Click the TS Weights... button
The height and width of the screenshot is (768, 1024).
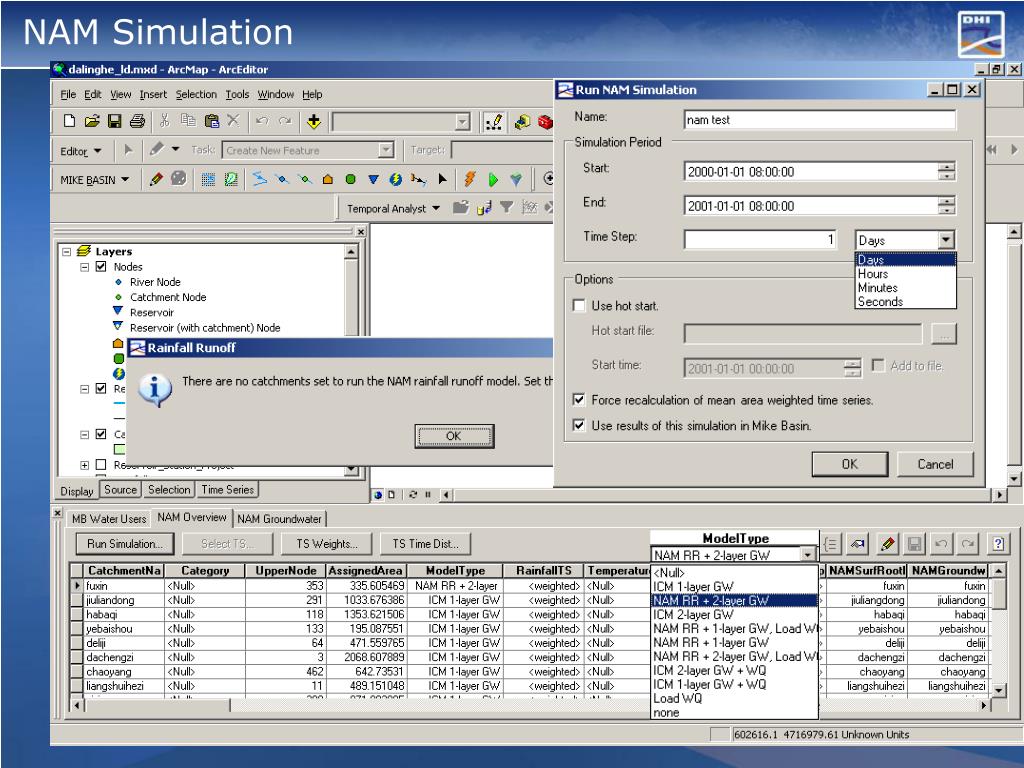pyautogui.click(x=327, y=543)
